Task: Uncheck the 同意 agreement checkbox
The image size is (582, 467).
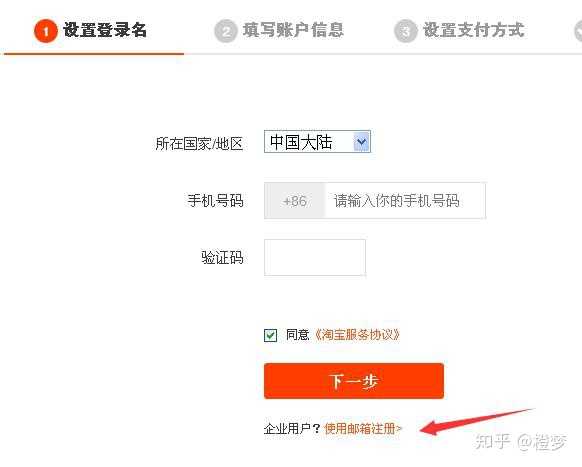Action: (270, 335)
